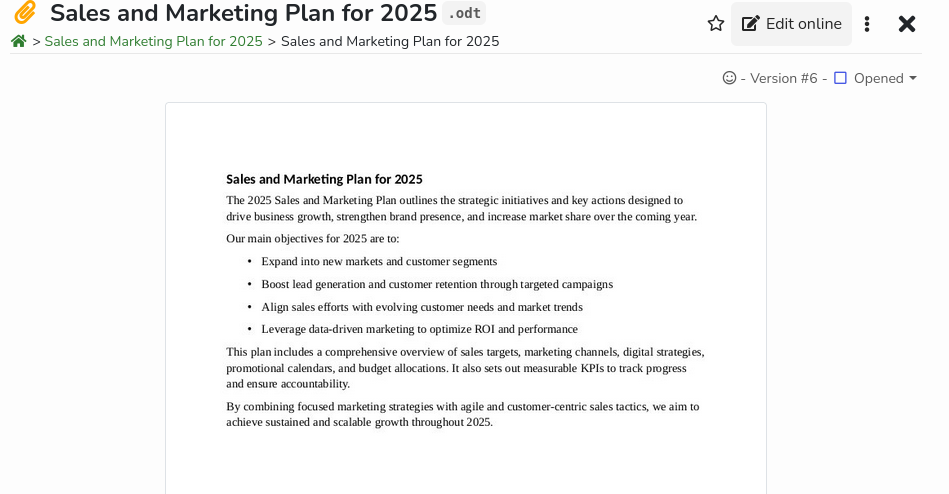Star this document as favorite
The height and width of the screenshot is (494, 949).
point(716,23)
